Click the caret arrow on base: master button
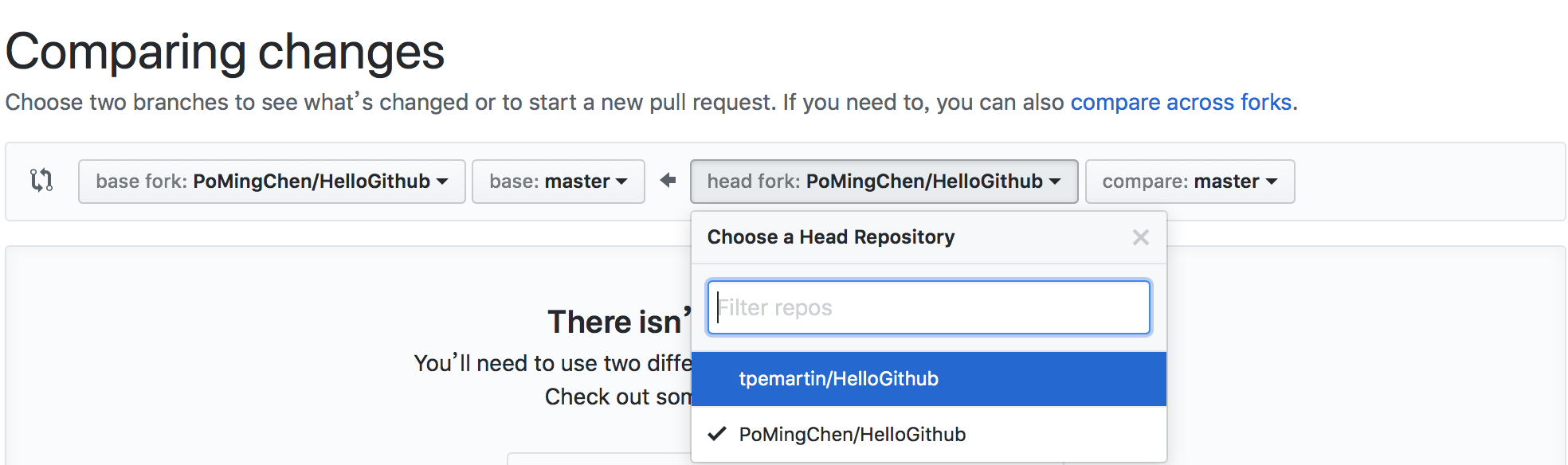 click(621, 182)
